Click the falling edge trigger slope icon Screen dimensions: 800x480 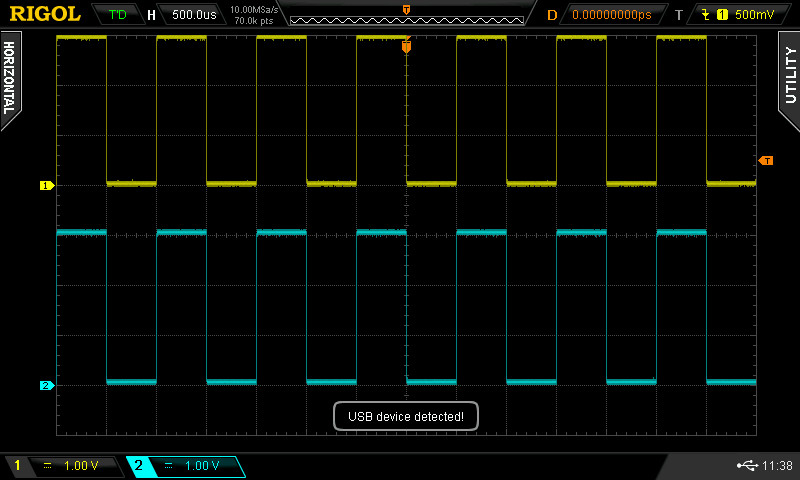(706, 14)
